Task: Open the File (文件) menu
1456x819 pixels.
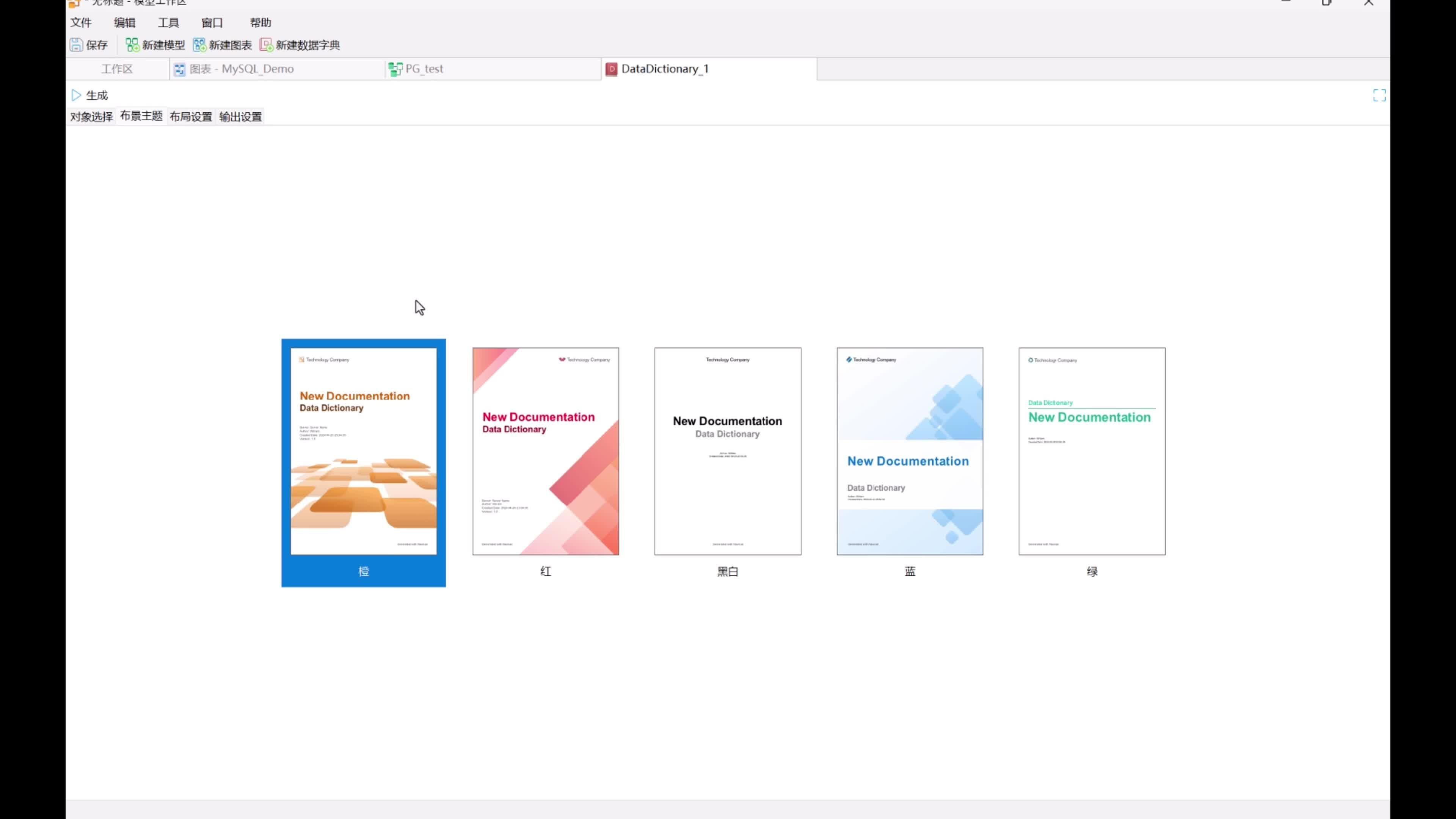Action: coord(81,23)
